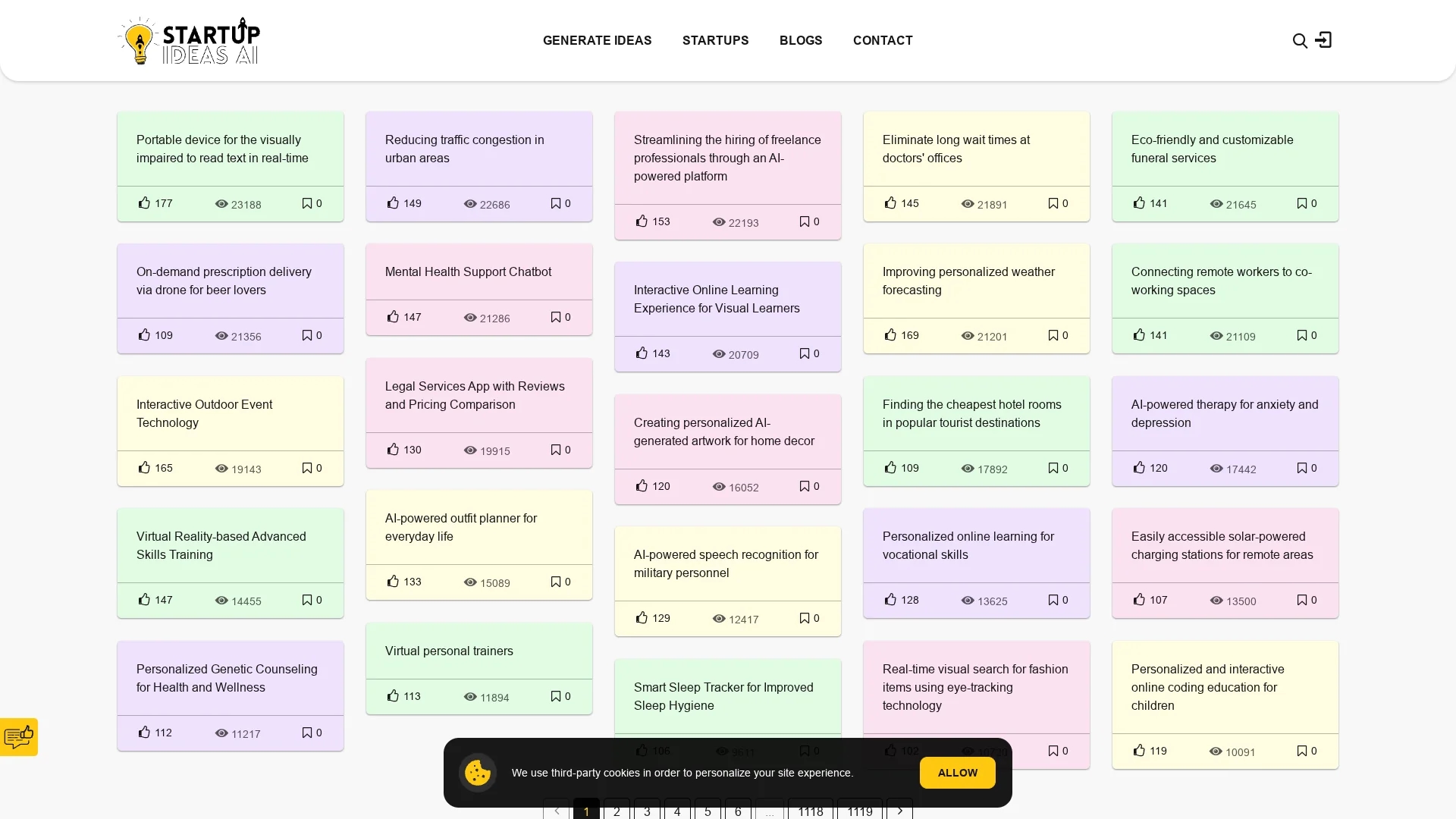Open the search magnifier icon
This screenshot has height=819, width=1456.
pos(1300,40)
